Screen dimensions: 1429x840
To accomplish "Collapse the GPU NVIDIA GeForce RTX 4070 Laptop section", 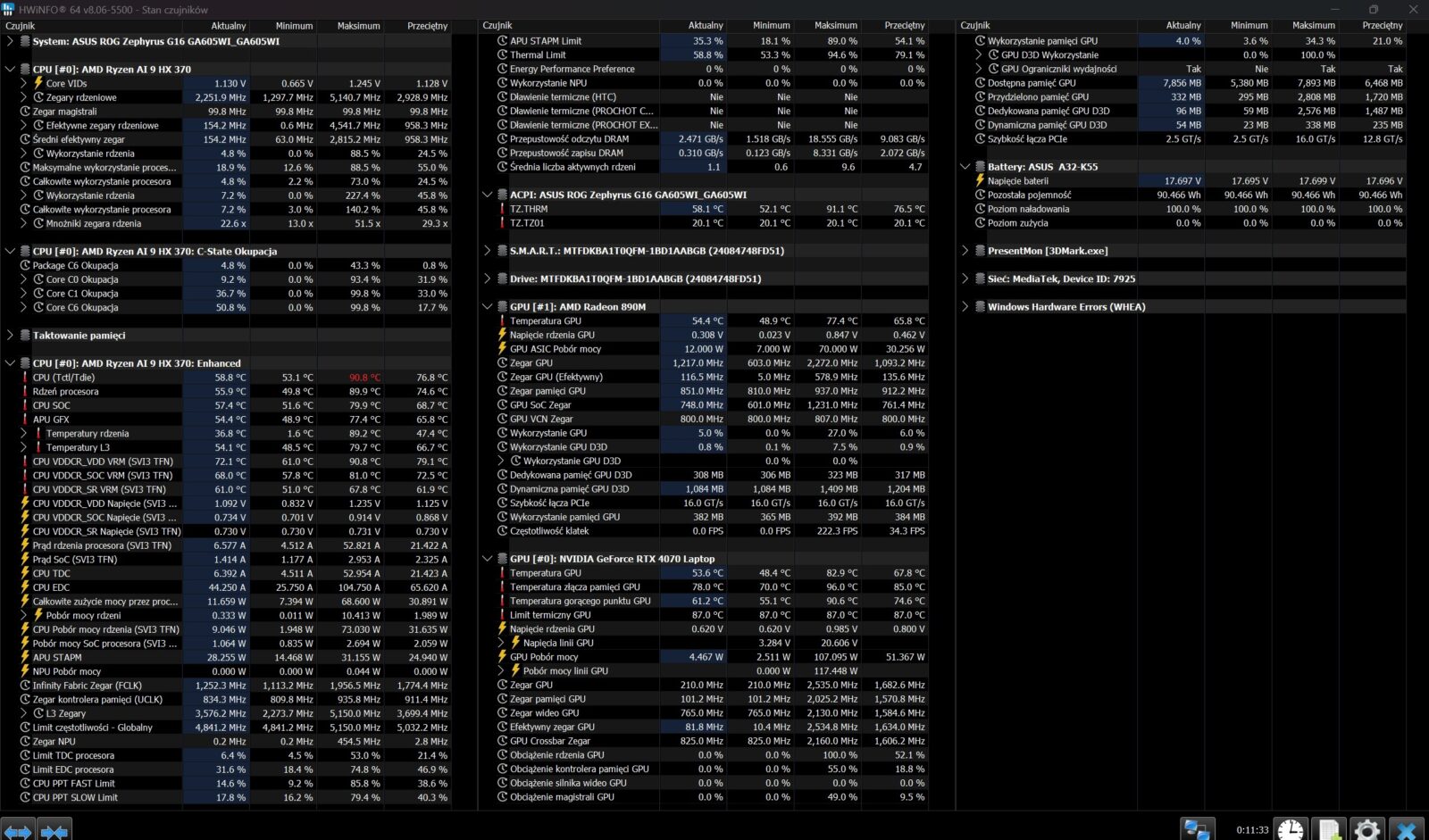I will [x=488, y=559].
